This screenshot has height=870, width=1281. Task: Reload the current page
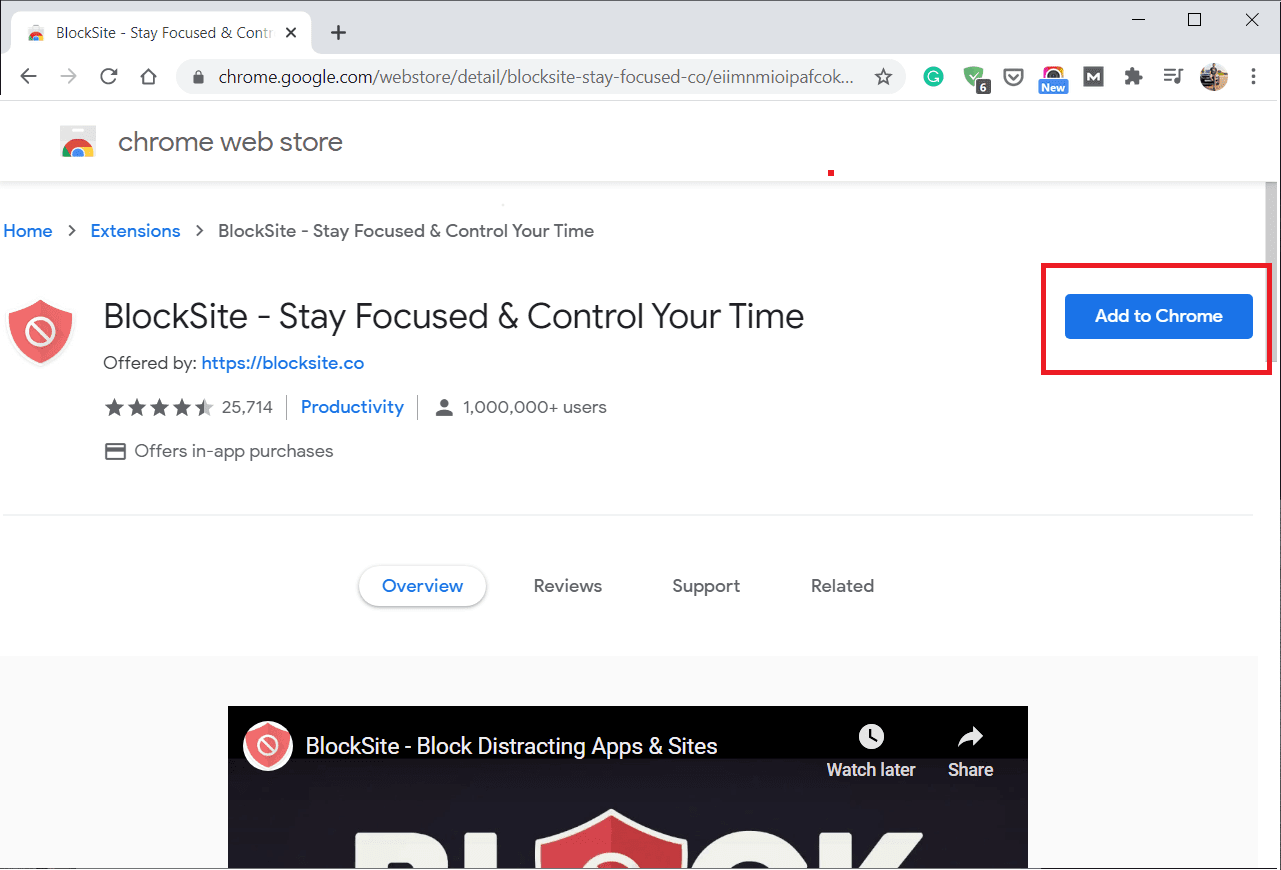(109, 77)
